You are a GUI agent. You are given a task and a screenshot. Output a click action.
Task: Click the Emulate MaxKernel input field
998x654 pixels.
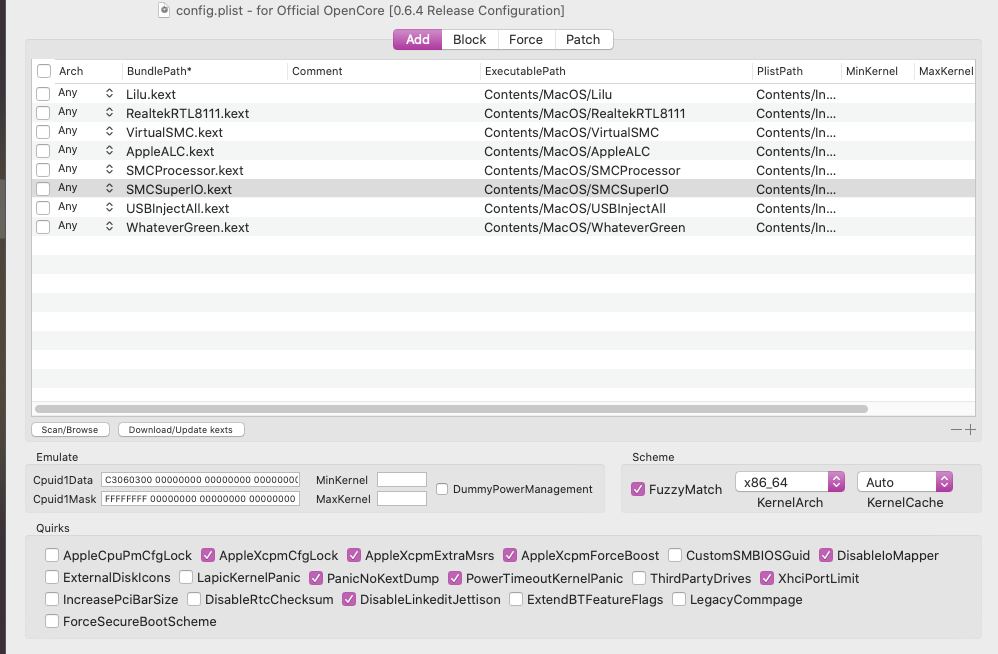pyautogui.click(x=402, y=499)
